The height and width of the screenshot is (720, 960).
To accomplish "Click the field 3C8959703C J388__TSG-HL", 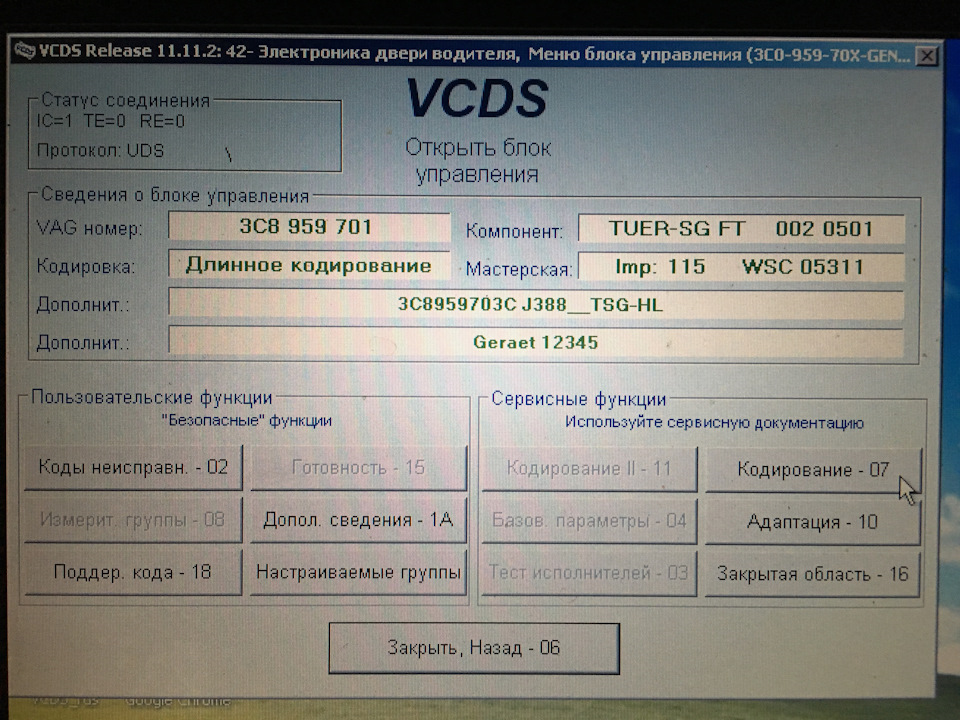I will pyautogui.click(x=536, y=304).
